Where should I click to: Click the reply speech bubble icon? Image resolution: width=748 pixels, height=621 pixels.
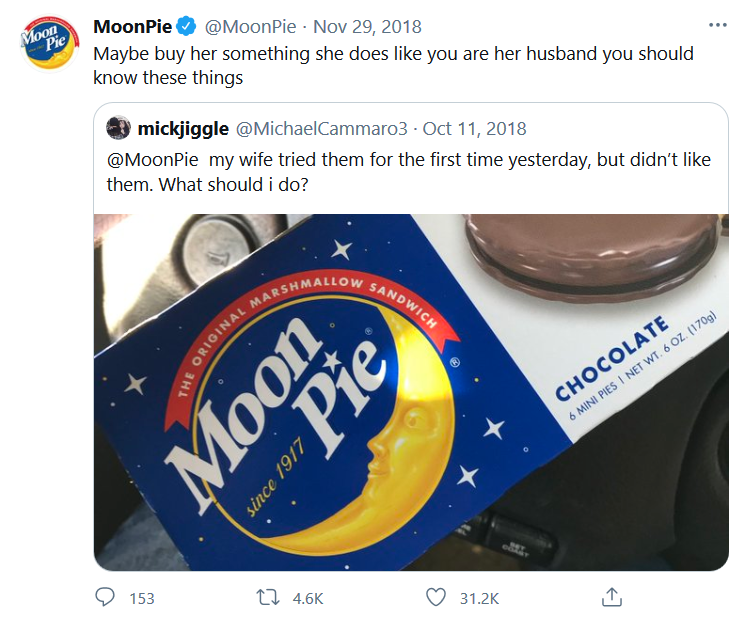point(106,597)
